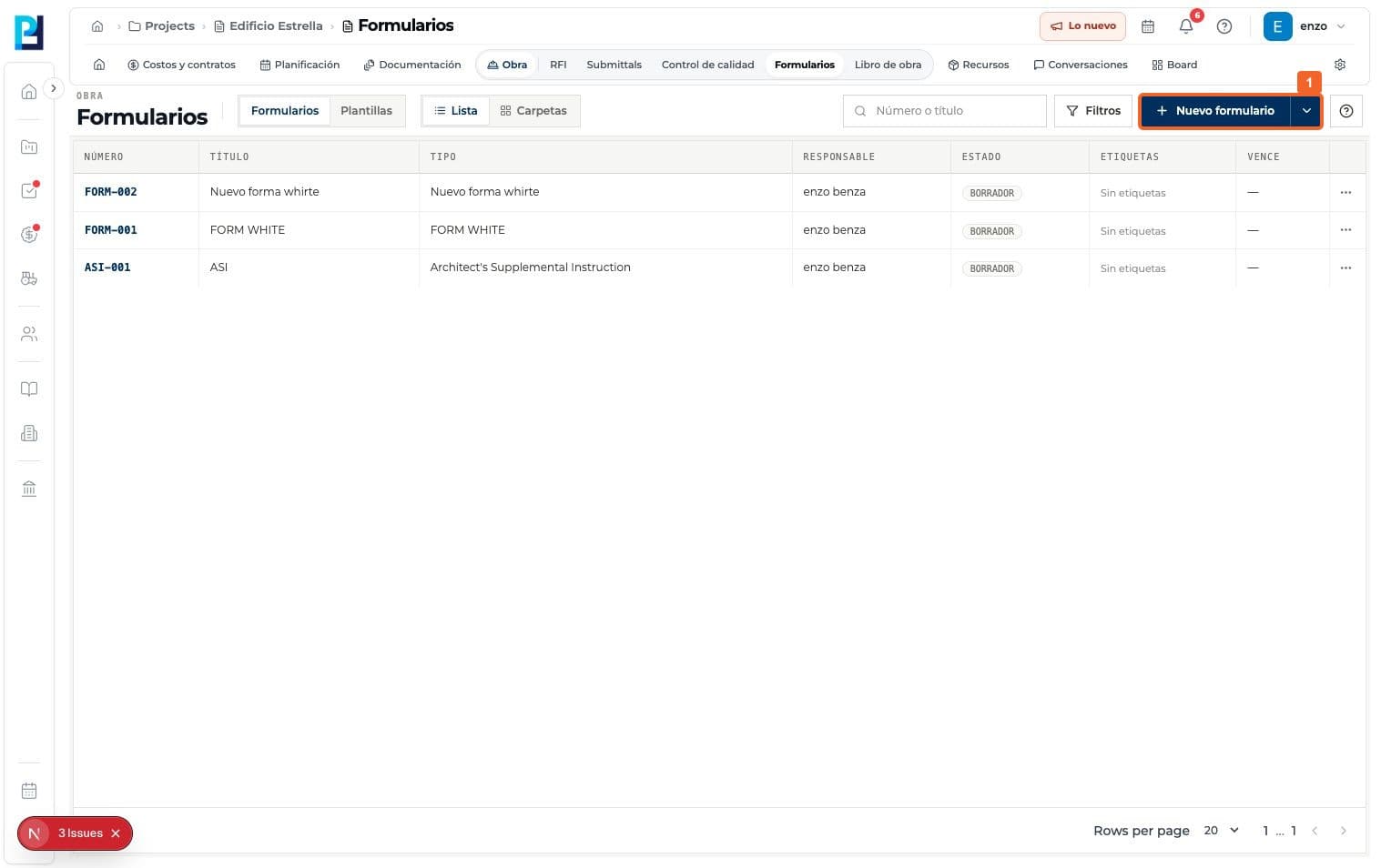Open the Edificio Estrella breadcrumb

point(269,26)
